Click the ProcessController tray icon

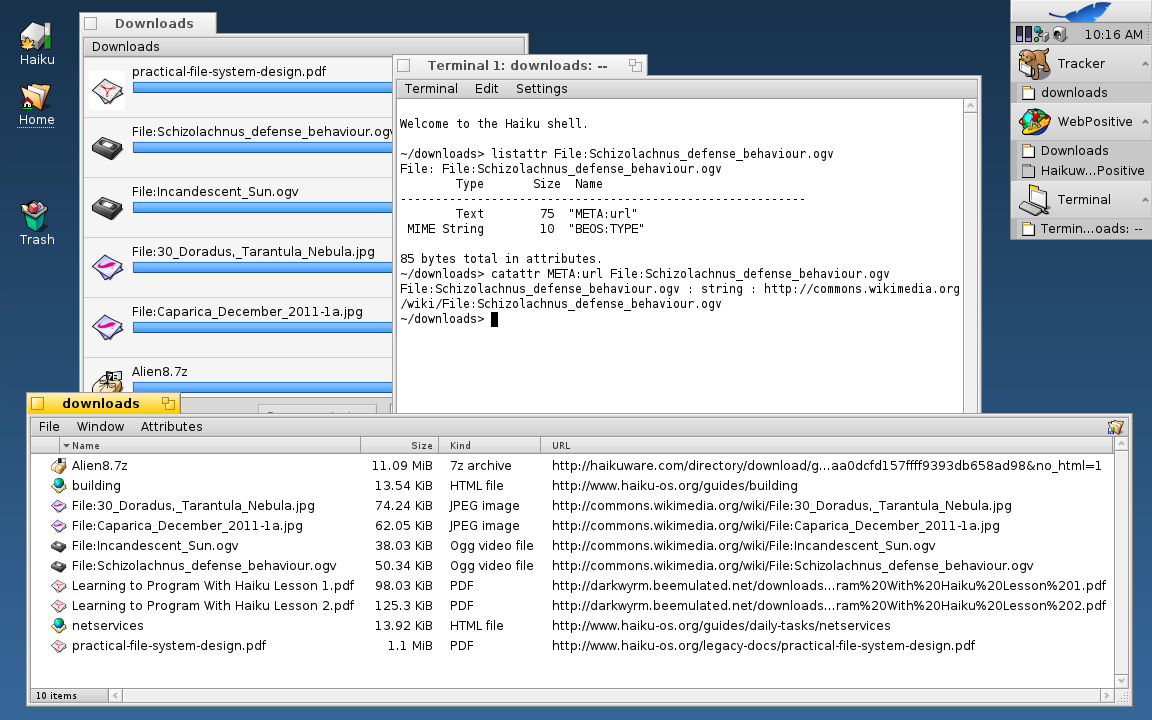pos(1023,34)
